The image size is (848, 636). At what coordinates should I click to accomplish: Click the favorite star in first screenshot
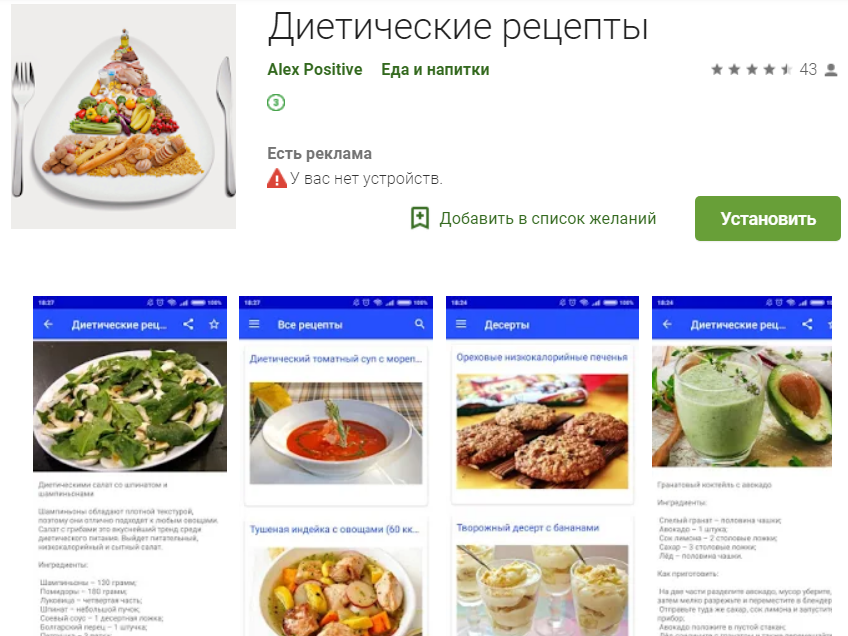214,324
